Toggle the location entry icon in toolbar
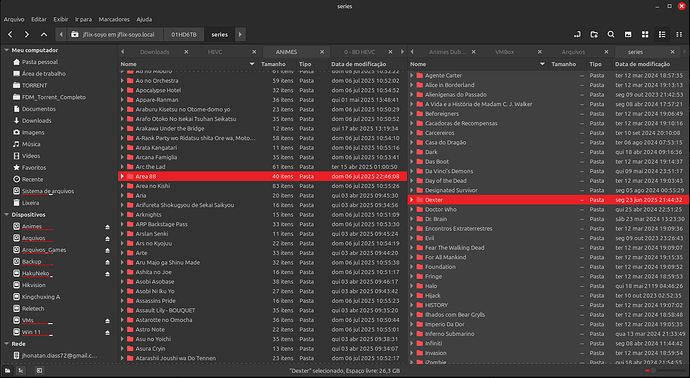 577,34
